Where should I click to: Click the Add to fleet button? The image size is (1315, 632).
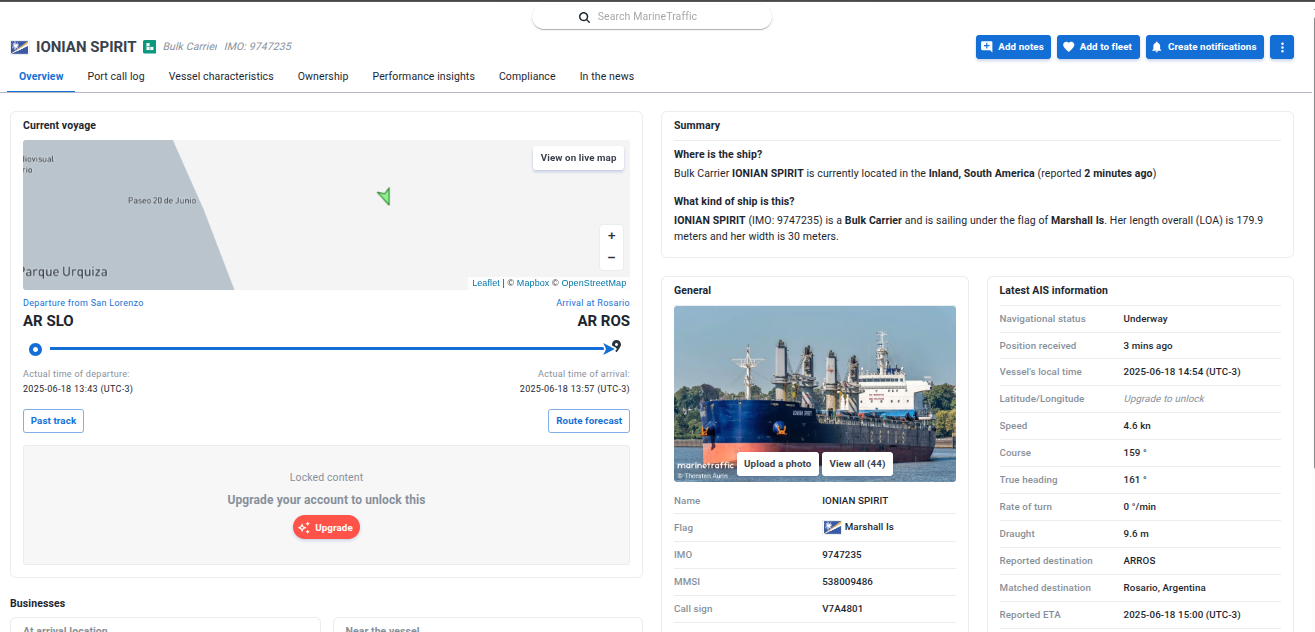(x=1098, y=47)
